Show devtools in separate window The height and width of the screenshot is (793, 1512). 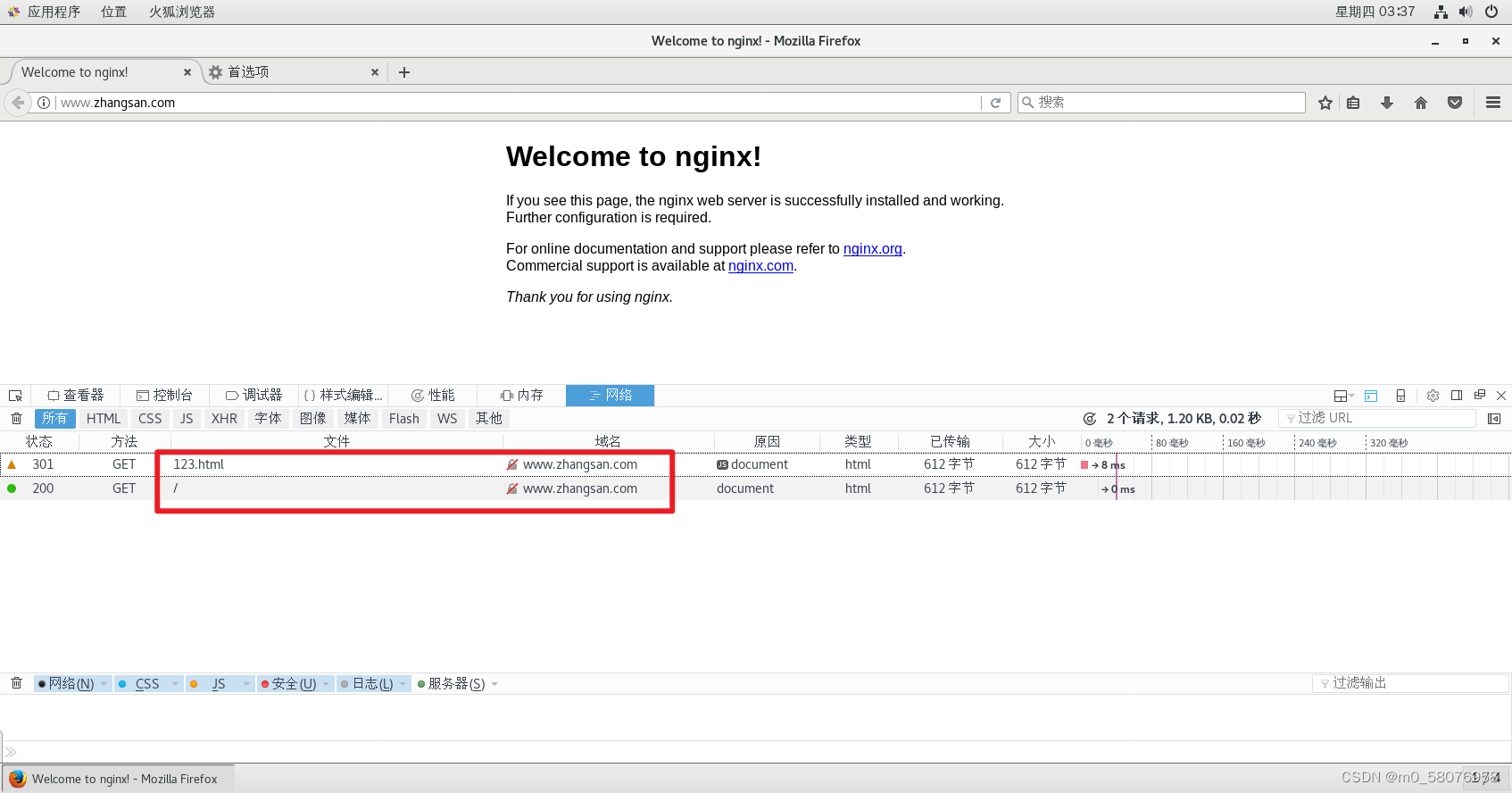[x=1480, y=395]
